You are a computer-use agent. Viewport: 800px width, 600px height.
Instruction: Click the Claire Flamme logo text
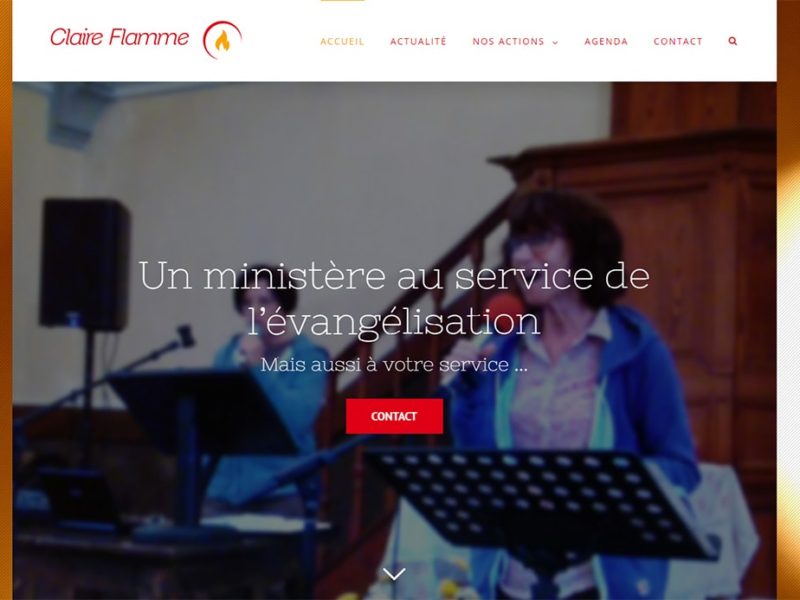pyautogui.click(x=119, y=37)
